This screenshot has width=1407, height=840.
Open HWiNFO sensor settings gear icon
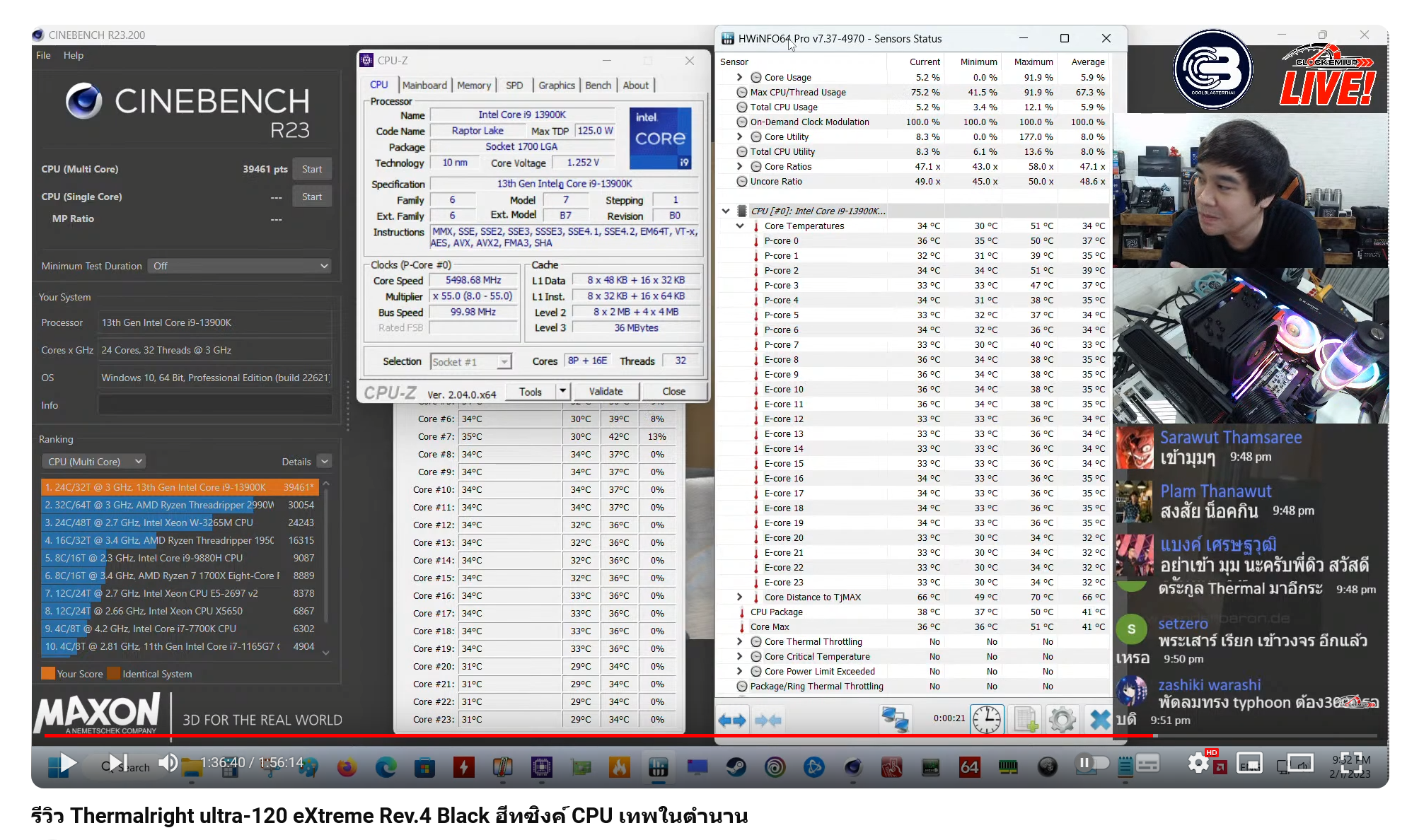tap(1062, 720)
